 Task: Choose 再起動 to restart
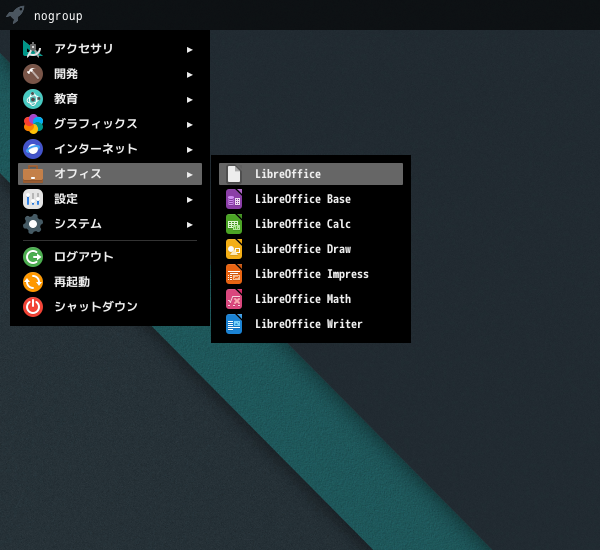(x=110, y=282)
